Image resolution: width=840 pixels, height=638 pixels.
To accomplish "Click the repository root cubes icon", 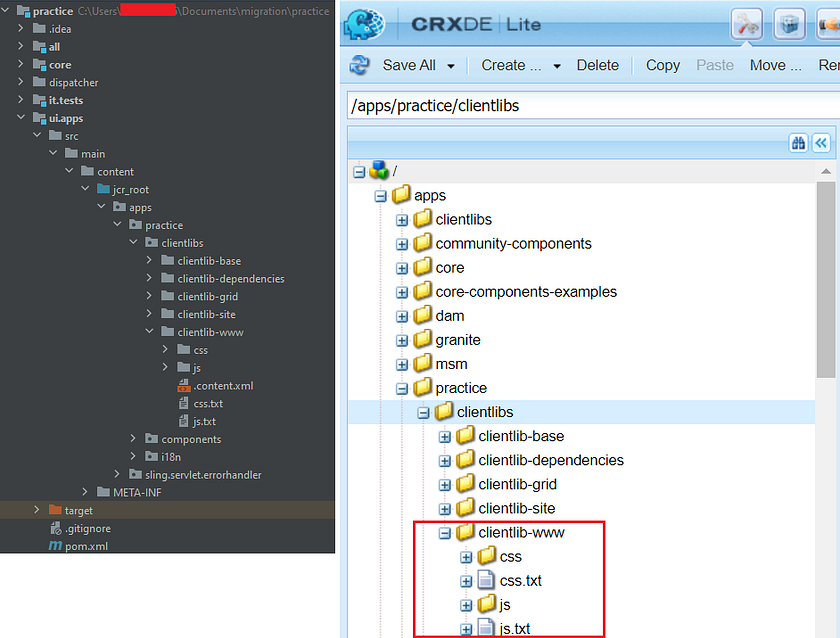I will pyautogui.click(x=379, y=170).
